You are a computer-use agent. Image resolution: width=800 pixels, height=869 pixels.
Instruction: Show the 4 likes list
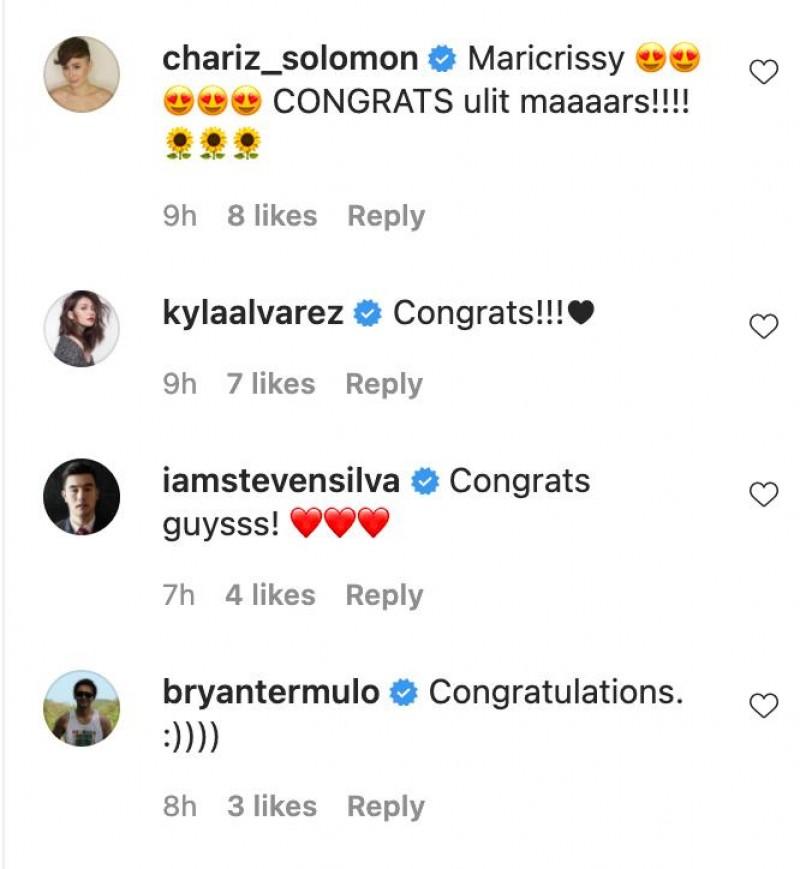(270, 595)
